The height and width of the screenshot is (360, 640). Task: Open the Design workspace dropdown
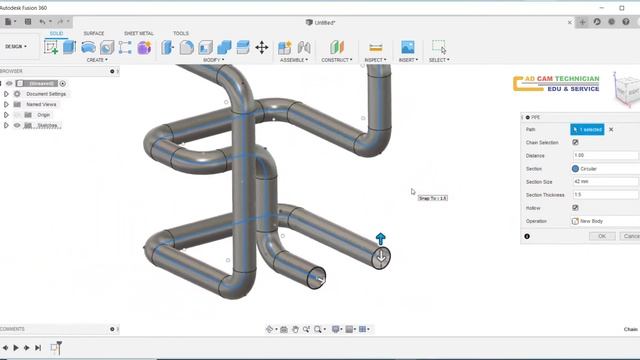pyautogui.click(x=16, y=47)
